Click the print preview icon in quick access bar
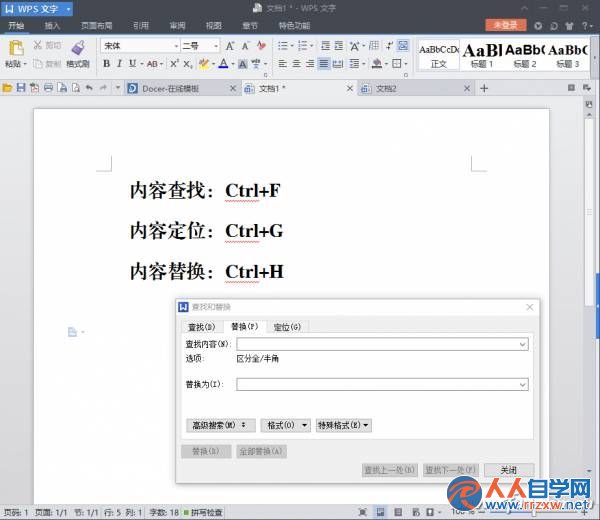 click(x=76, y=88)
